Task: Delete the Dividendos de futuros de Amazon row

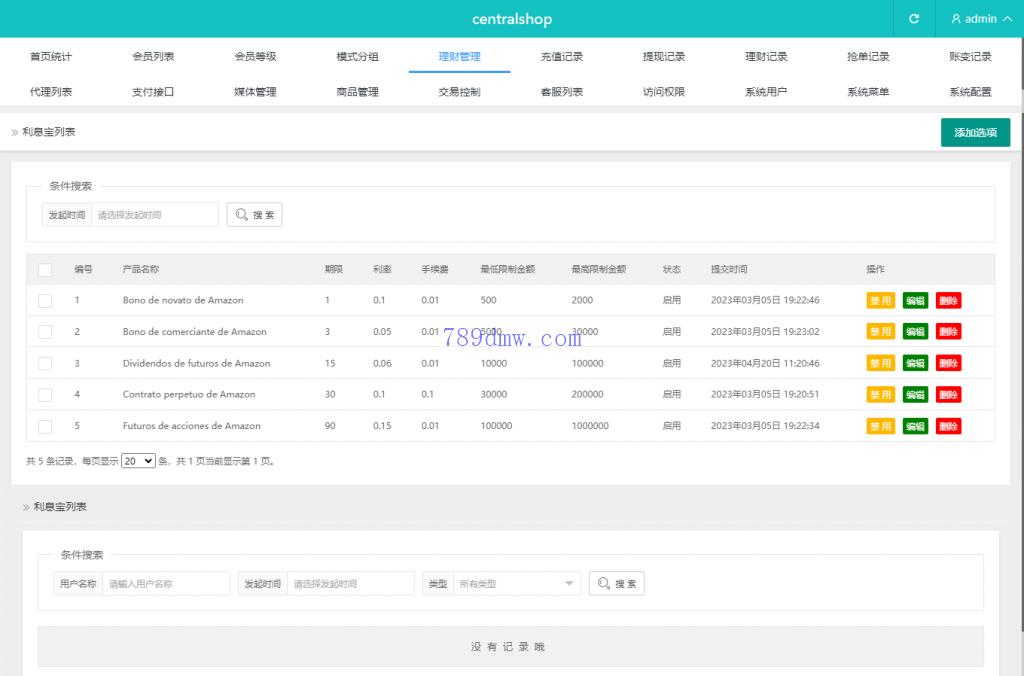Action: pos(948,363)
